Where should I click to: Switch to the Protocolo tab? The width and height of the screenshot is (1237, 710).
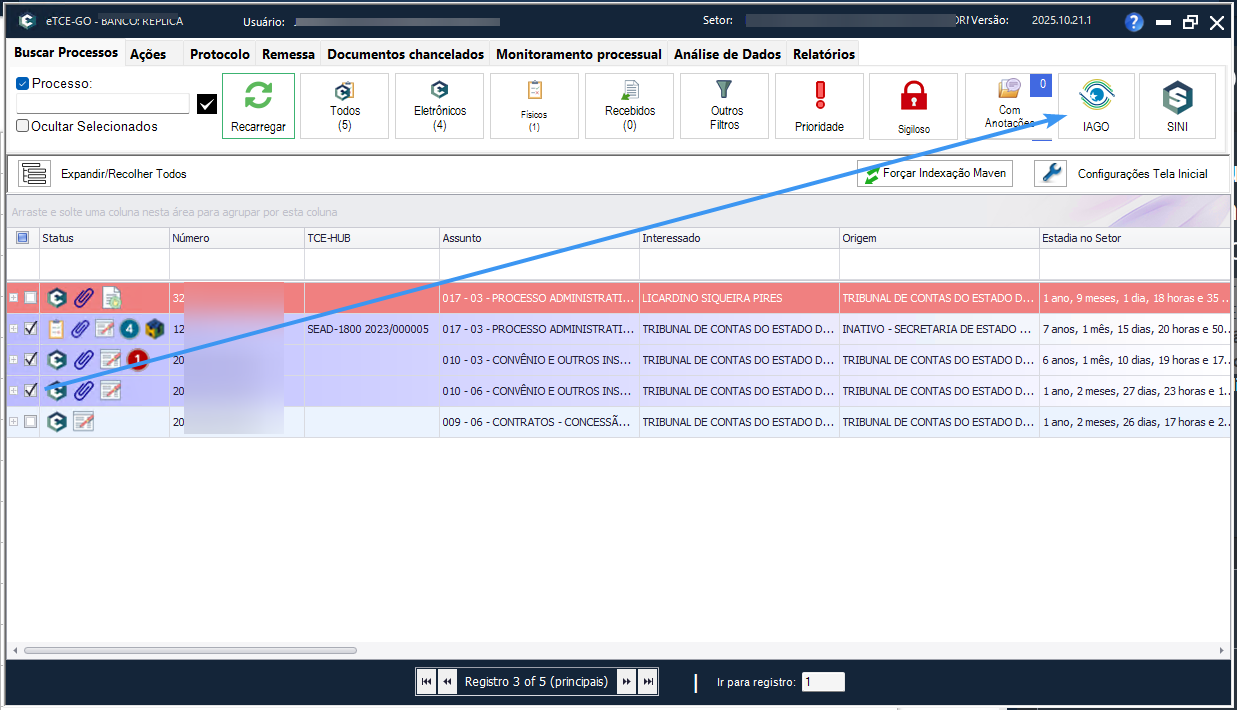pos(219,55)
